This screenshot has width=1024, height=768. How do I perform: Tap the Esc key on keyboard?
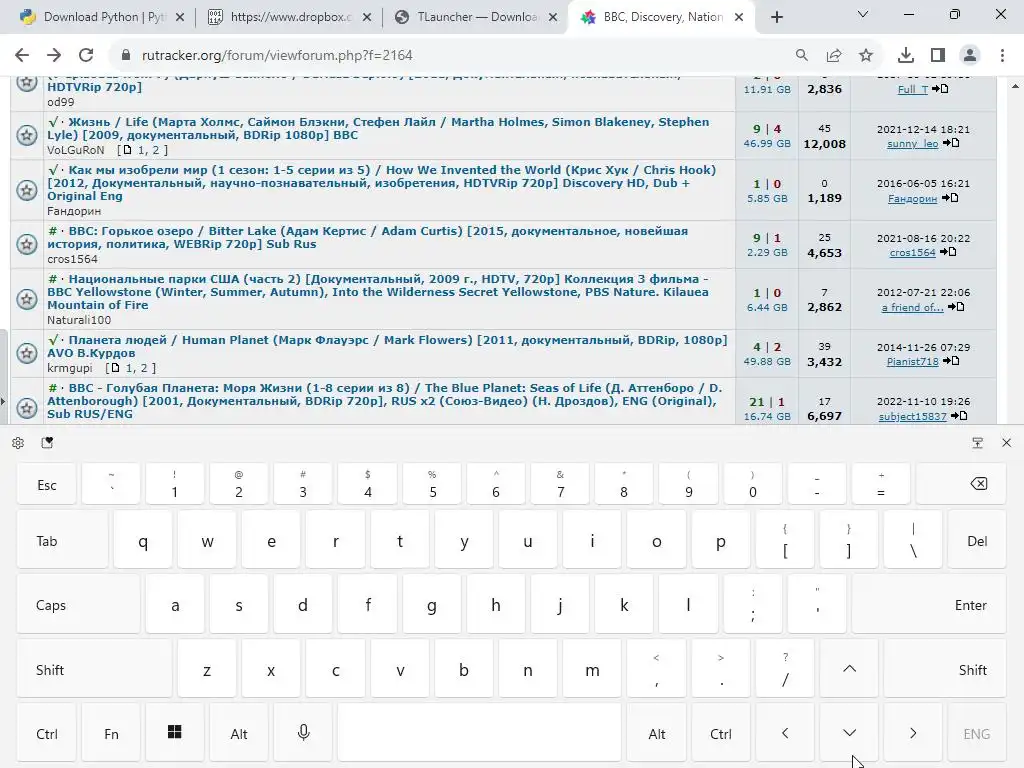[46, 484]
